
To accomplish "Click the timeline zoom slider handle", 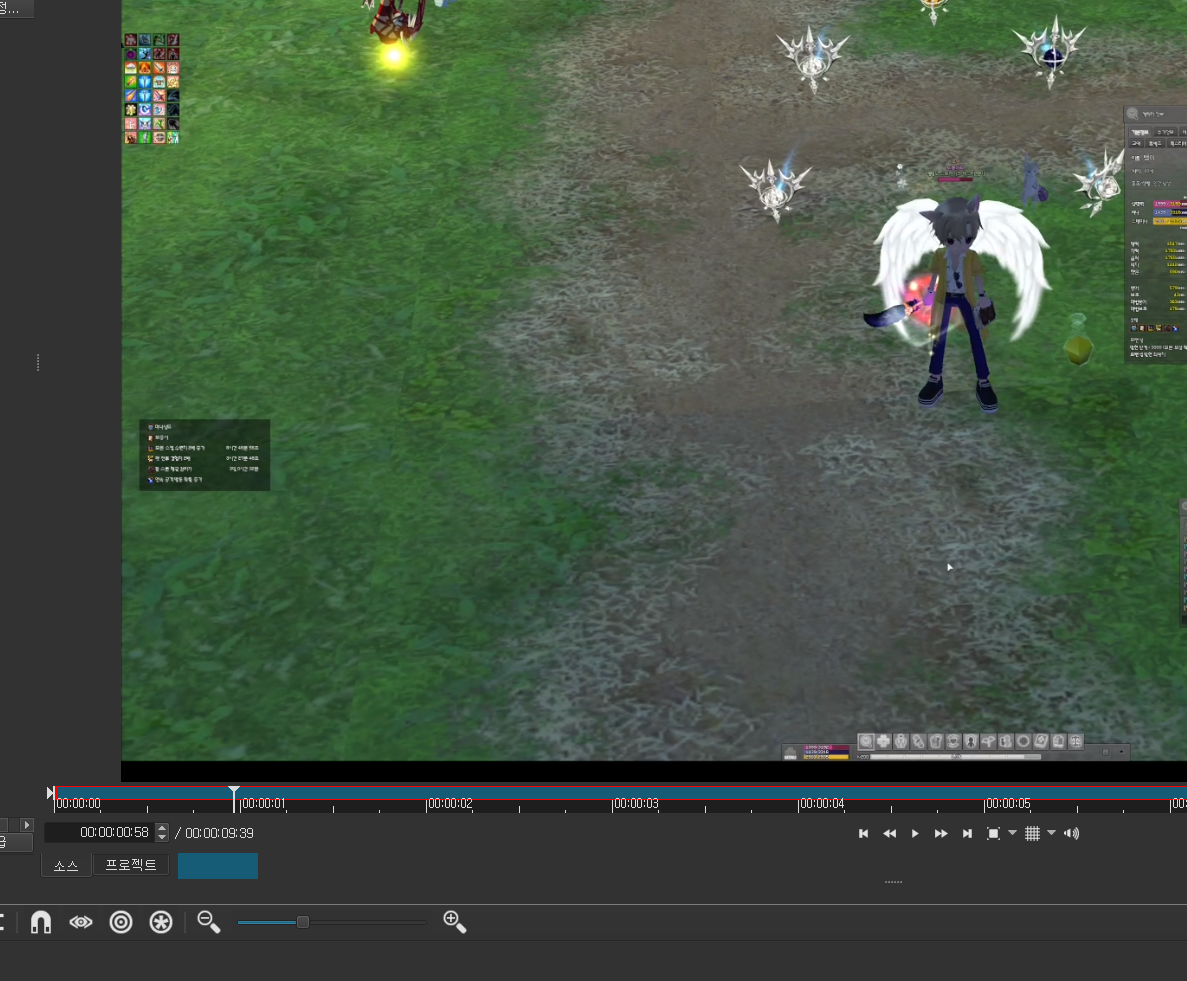I will [303, 922].
